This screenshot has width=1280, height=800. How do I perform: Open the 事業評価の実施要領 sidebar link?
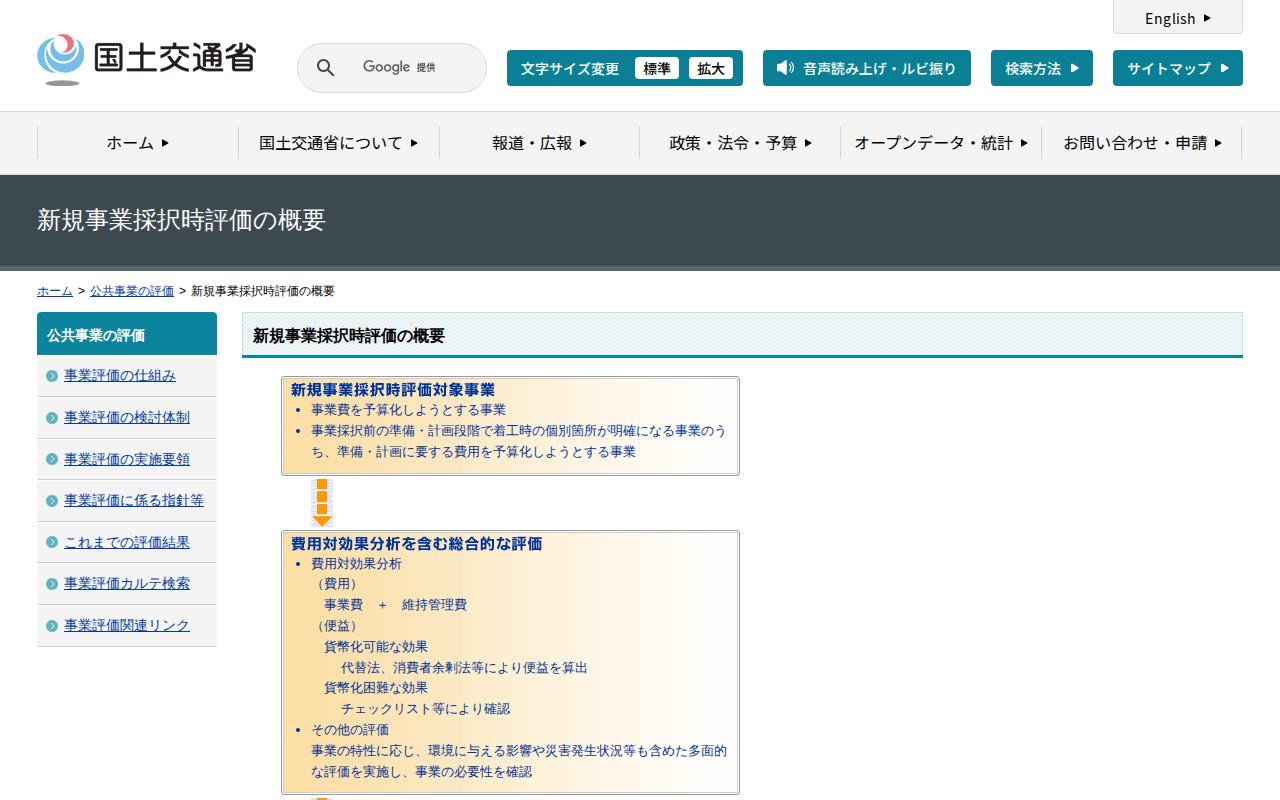pyautogui.click(x=127, y=459)
